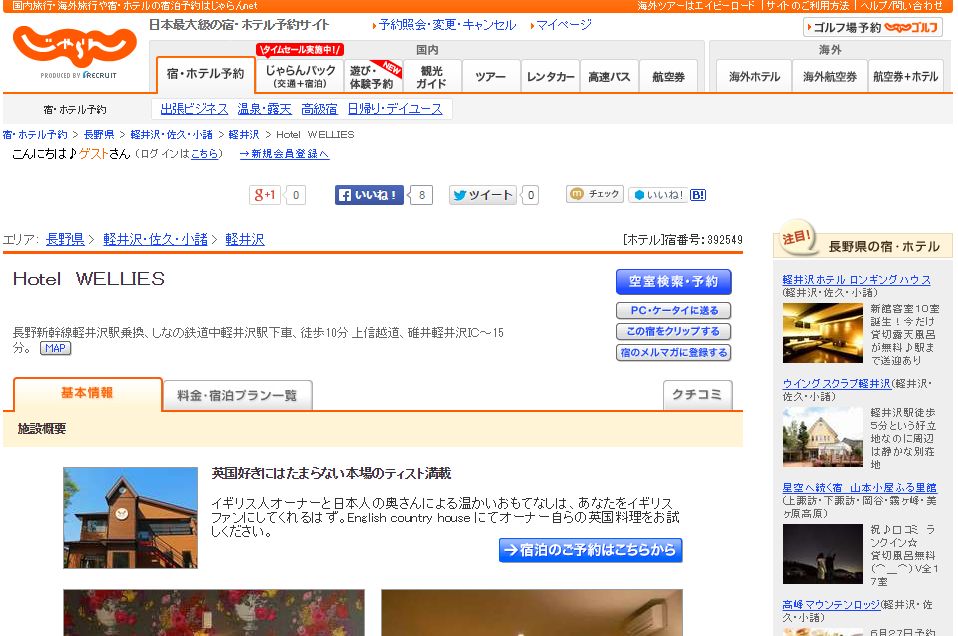
Task: Click 宿・ホテル予約 breadcrumb link
Action: 35,134
